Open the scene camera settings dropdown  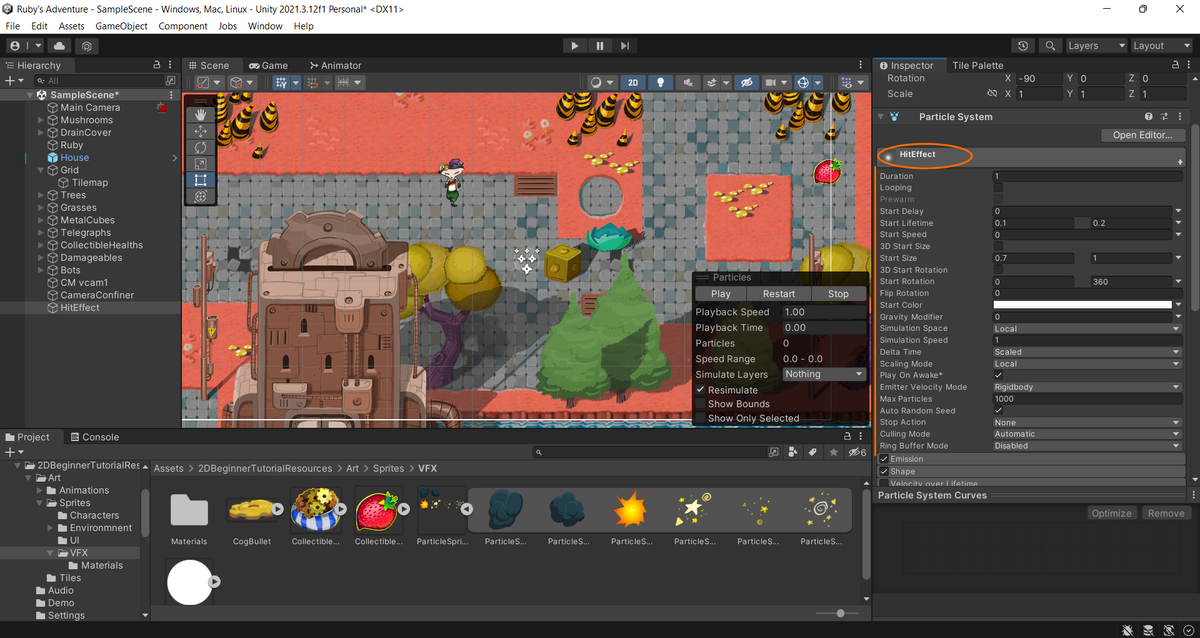[777, 82]
